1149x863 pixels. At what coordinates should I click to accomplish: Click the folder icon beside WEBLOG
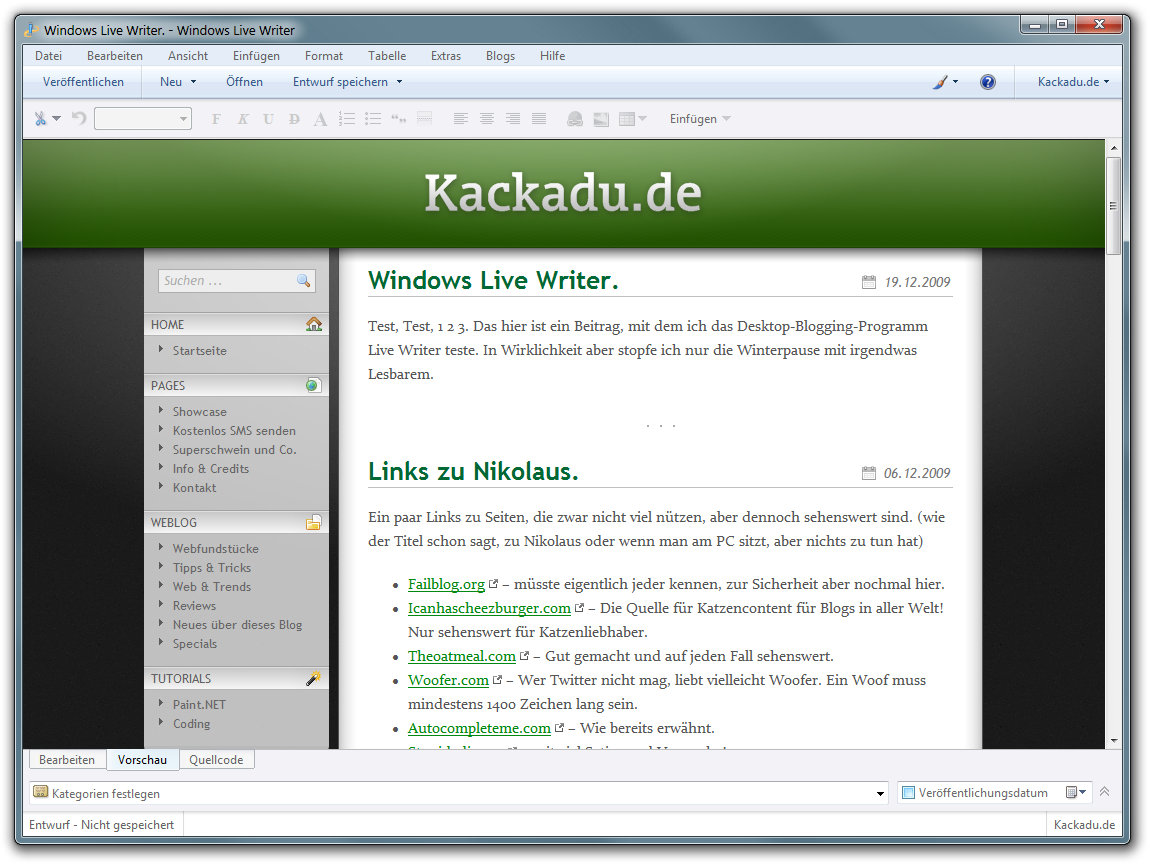(314, 522)
